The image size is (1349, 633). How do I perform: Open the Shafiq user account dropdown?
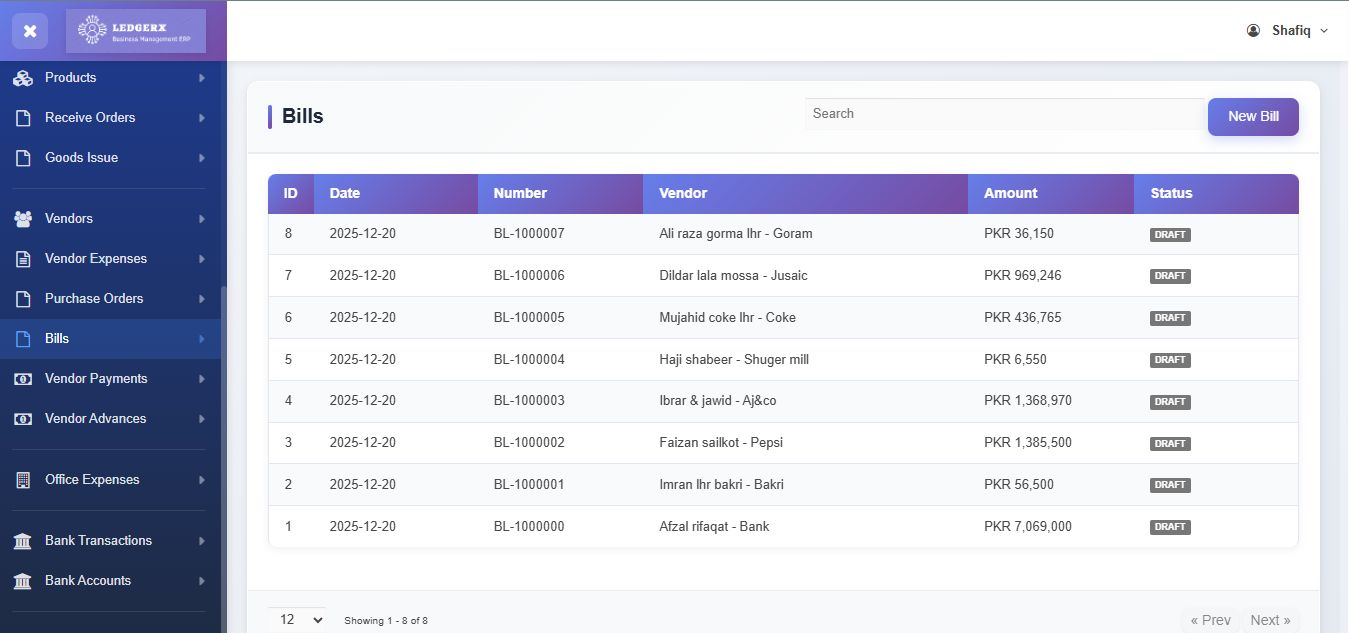coord(1288,31)
